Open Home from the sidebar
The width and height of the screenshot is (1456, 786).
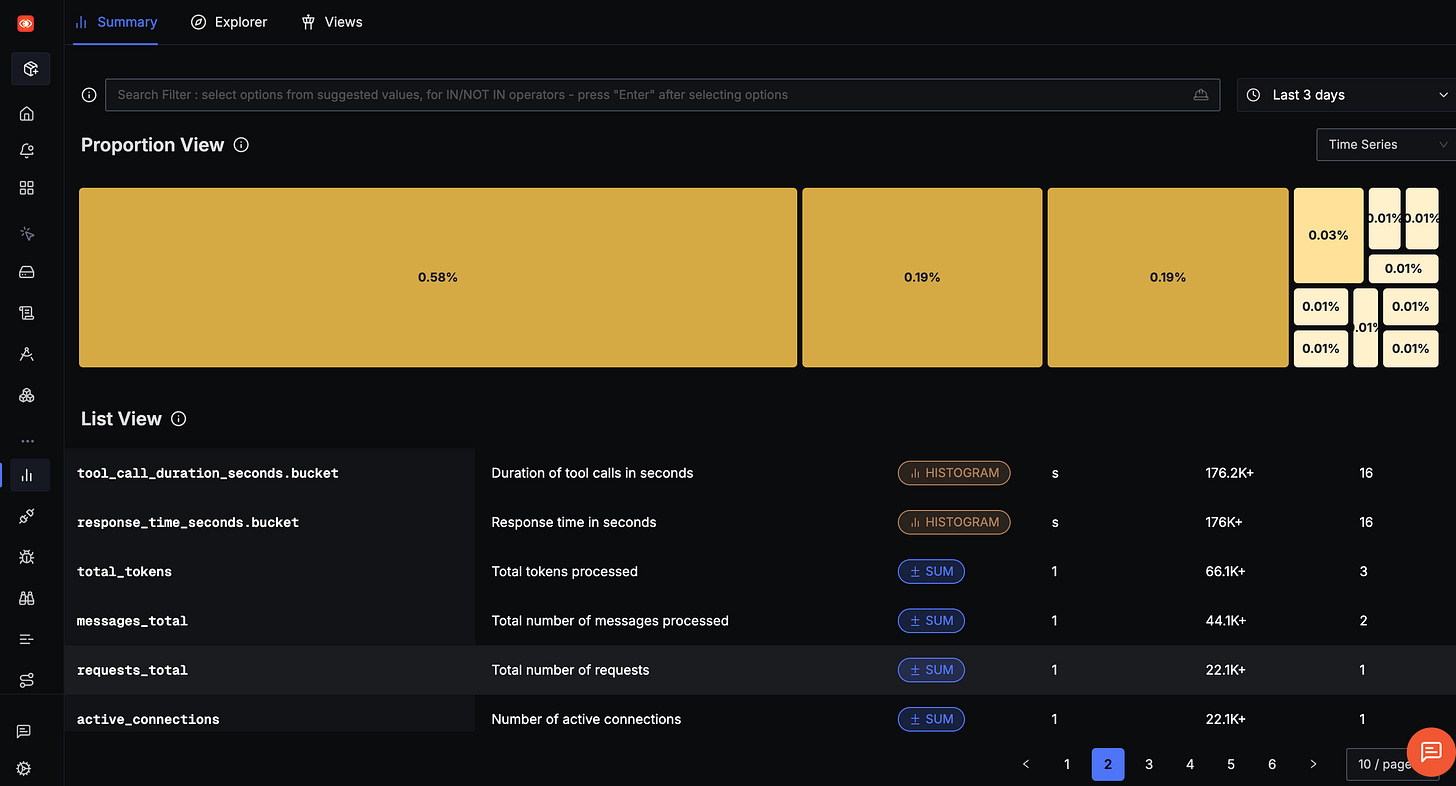pyautogui.click(x=27, y=113)
